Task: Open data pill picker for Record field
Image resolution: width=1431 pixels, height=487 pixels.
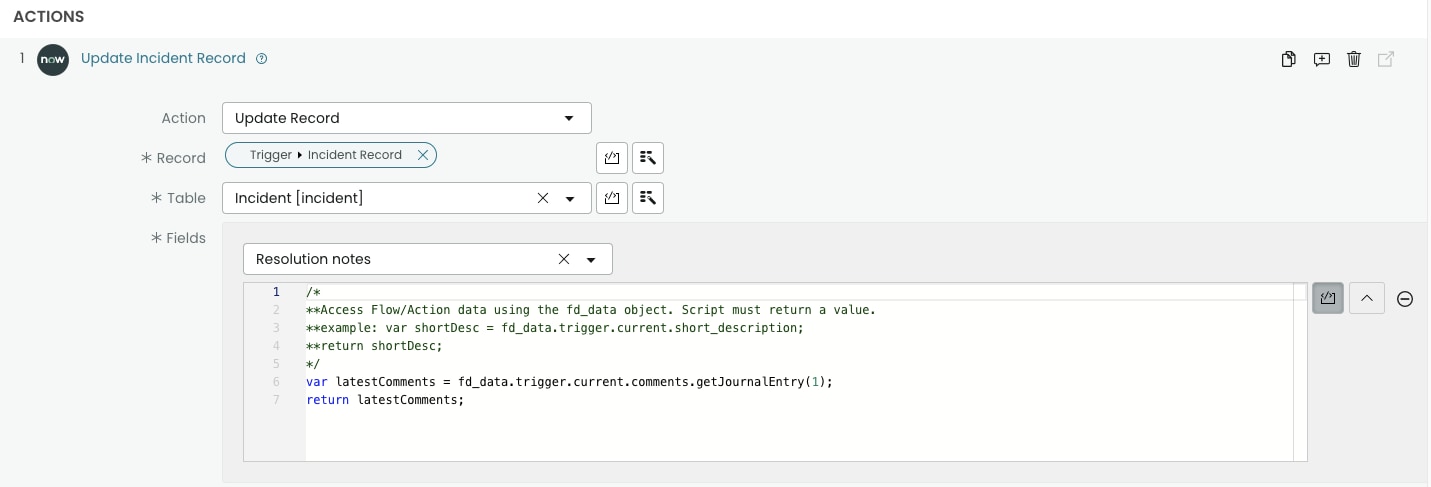Action: [x=648, y=158]
